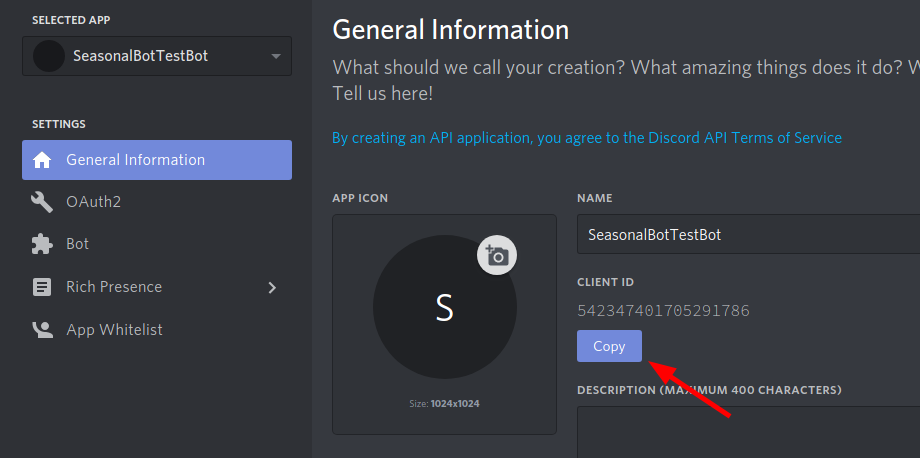The height and width of the screenshot is (458, 920).
Task: Click the SELECTED APP section label
Action: tap(71, 20)
